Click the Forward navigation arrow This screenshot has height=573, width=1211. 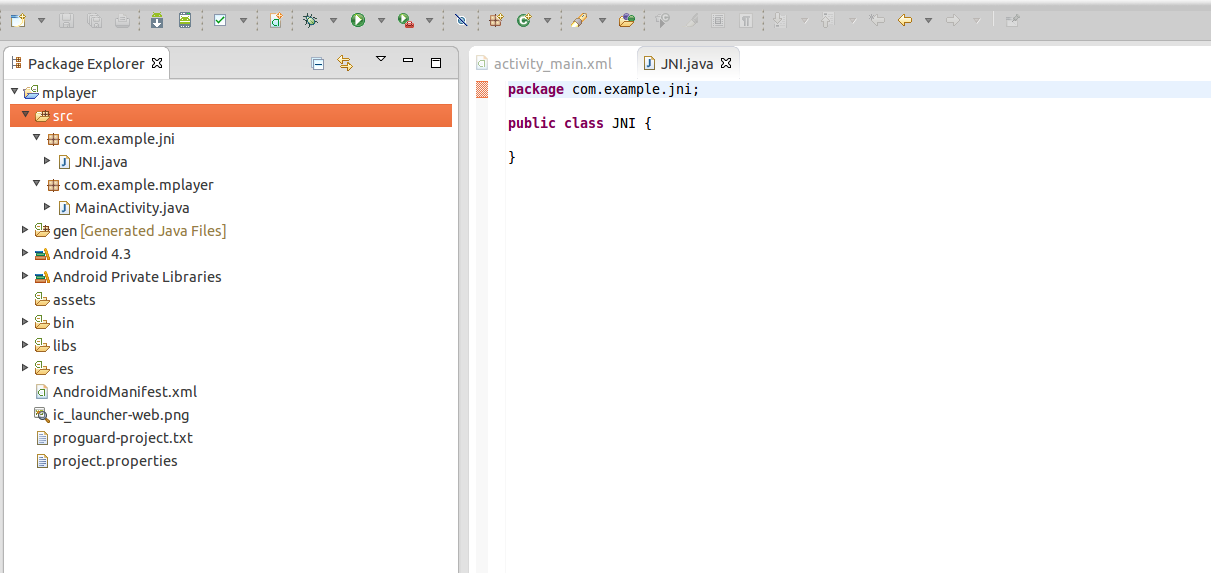click(953, 20)
